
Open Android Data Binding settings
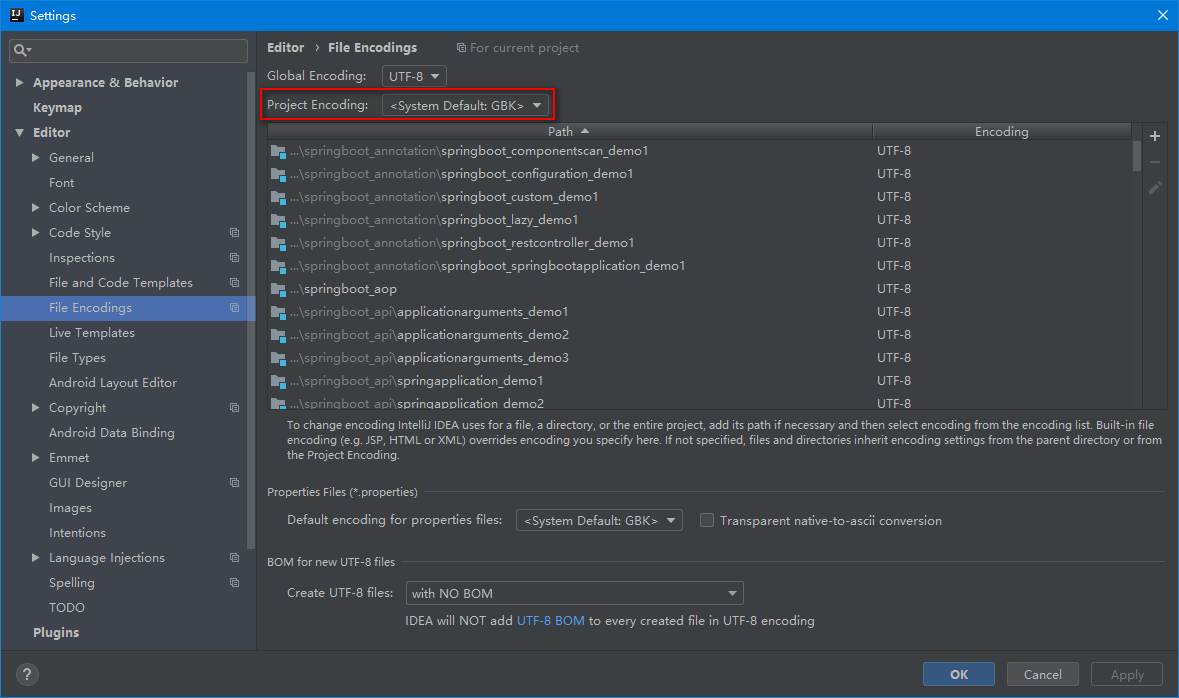(112, 432)
